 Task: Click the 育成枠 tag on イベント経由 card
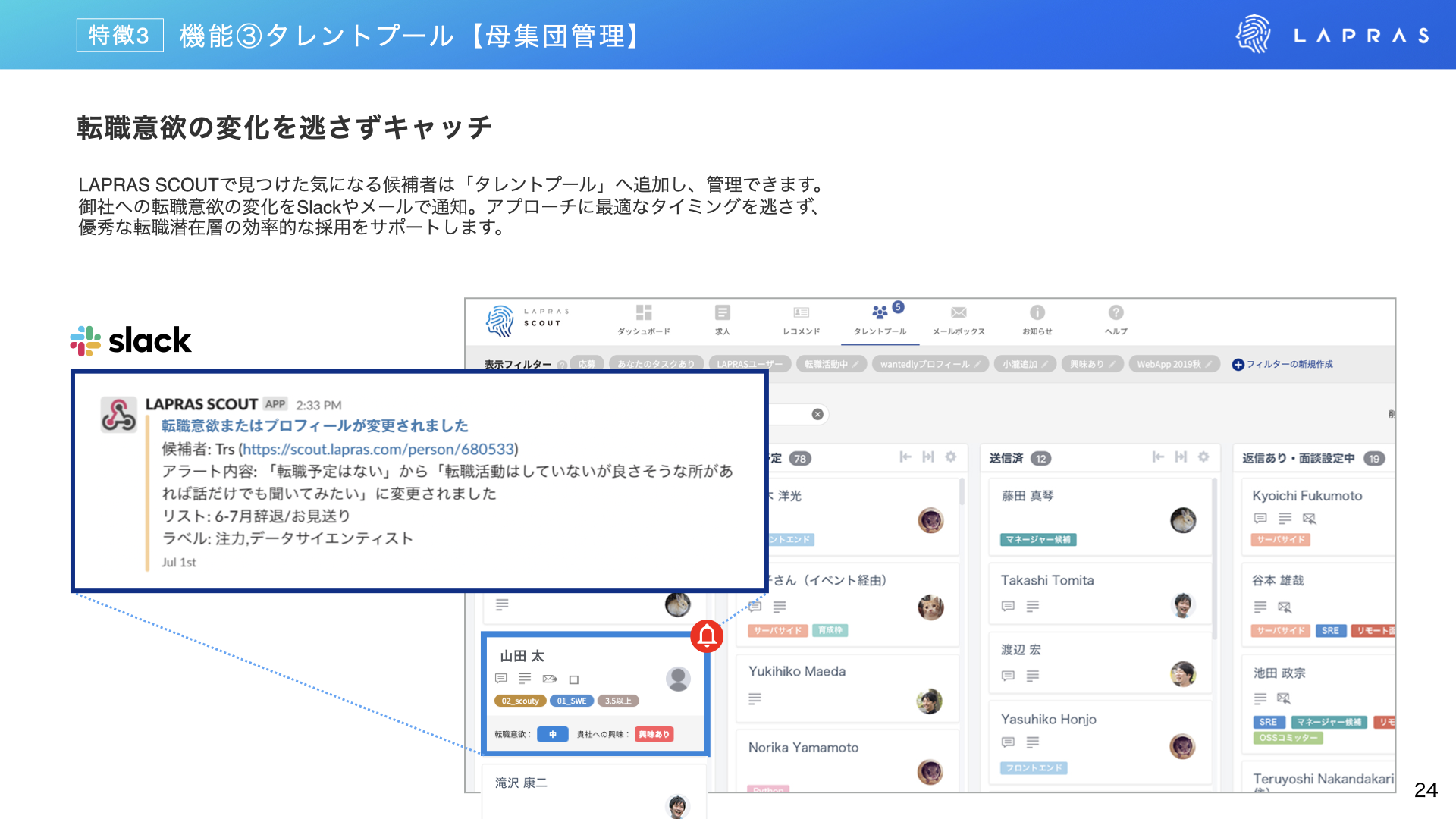pyautogui.click(x=830, y=631)
